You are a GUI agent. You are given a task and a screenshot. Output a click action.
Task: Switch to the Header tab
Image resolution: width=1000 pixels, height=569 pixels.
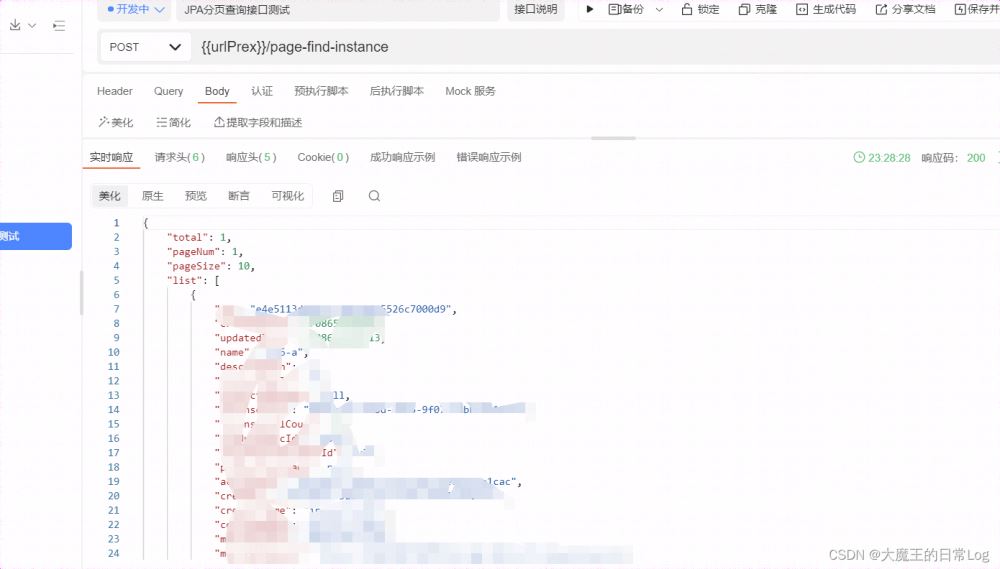click(115, 91)
